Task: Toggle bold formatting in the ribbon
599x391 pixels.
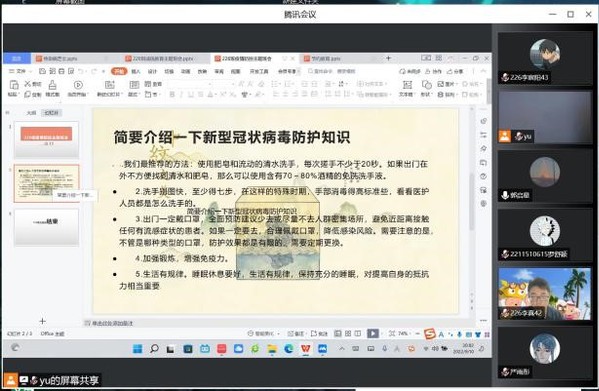Action: coord(172,94)
